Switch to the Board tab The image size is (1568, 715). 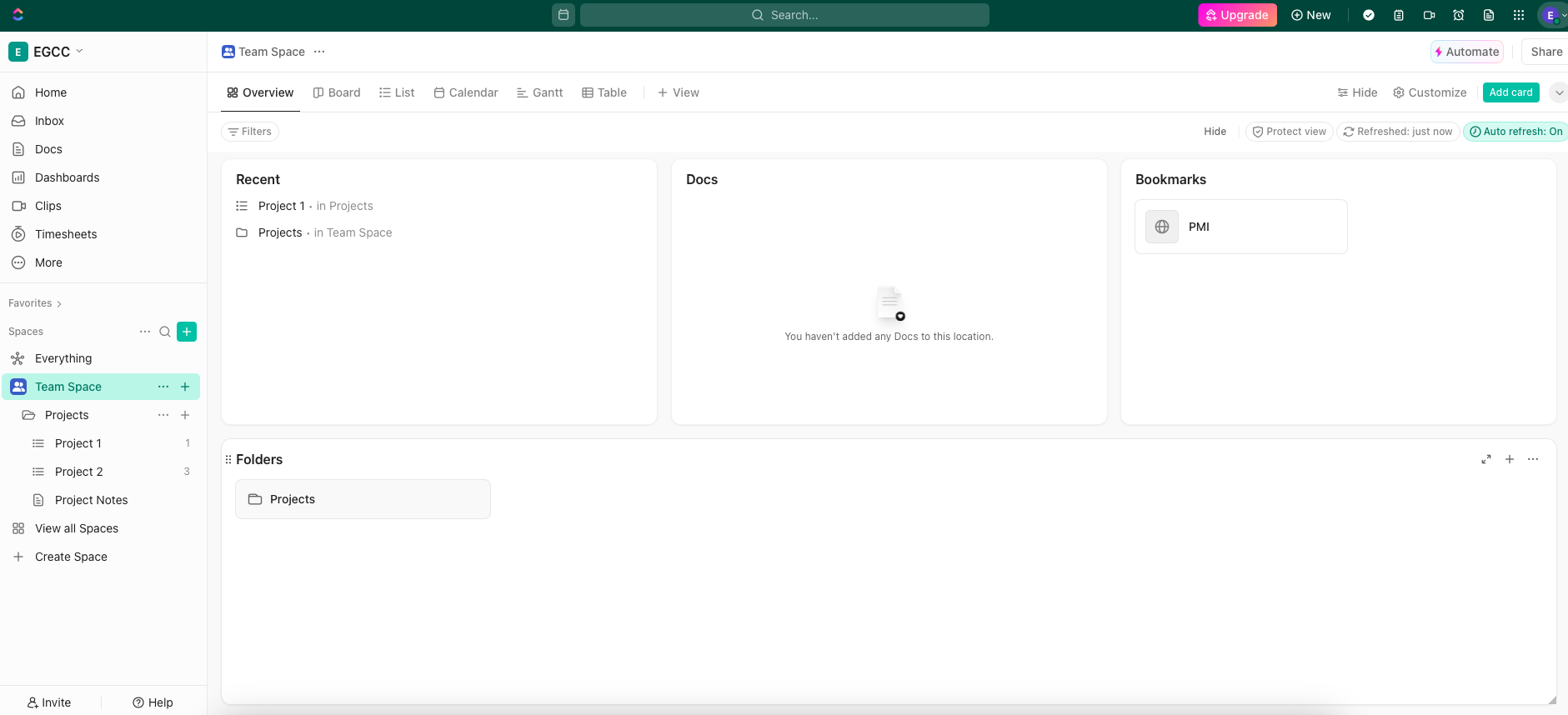(337, 92)
